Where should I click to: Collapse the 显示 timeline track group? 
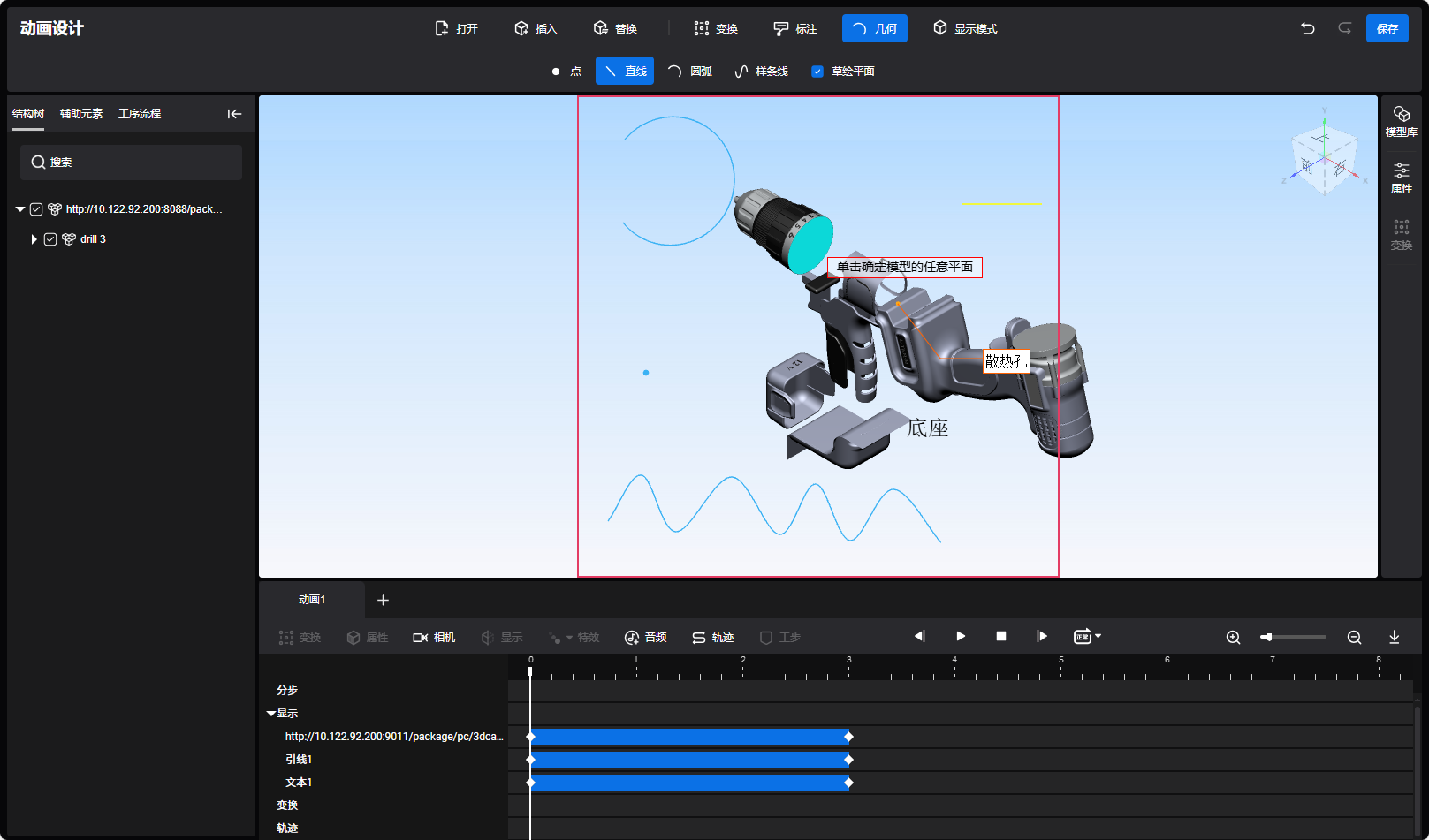click(271, 713)
